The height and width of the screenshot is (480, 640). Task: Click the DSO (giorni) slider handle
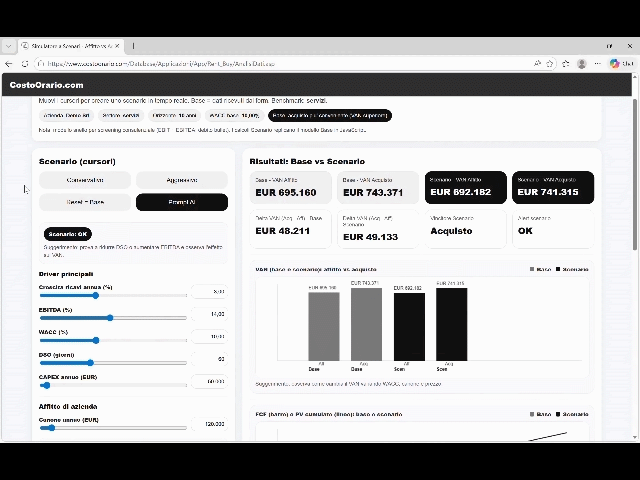click(90, 363)
